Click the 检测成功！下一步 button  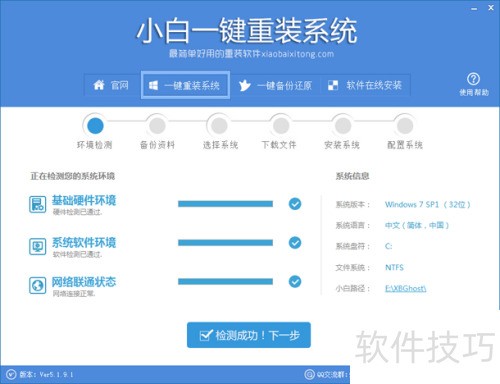coord(249,335)
